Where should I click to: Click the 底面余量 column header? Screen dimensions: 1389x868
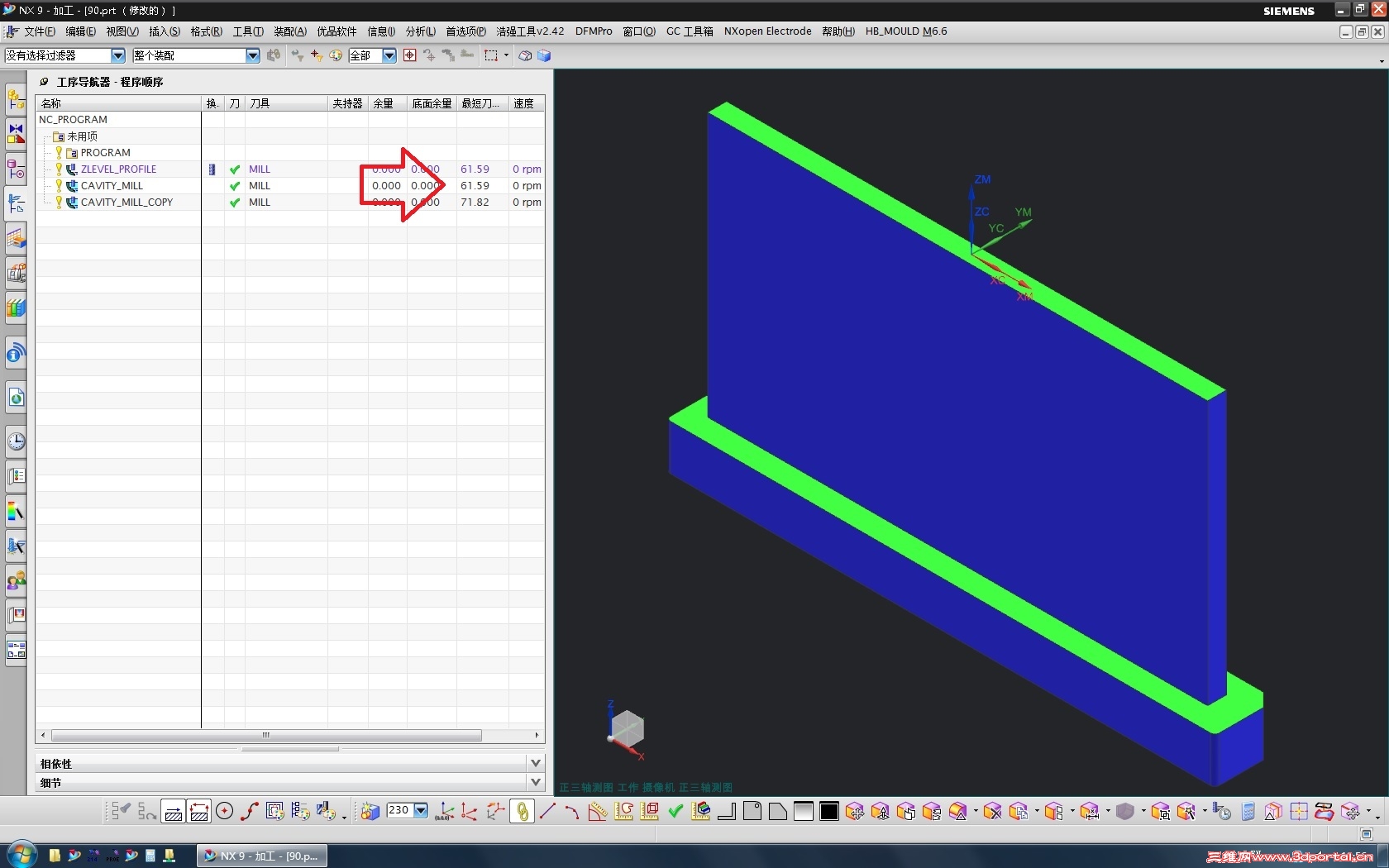[432, 103]
